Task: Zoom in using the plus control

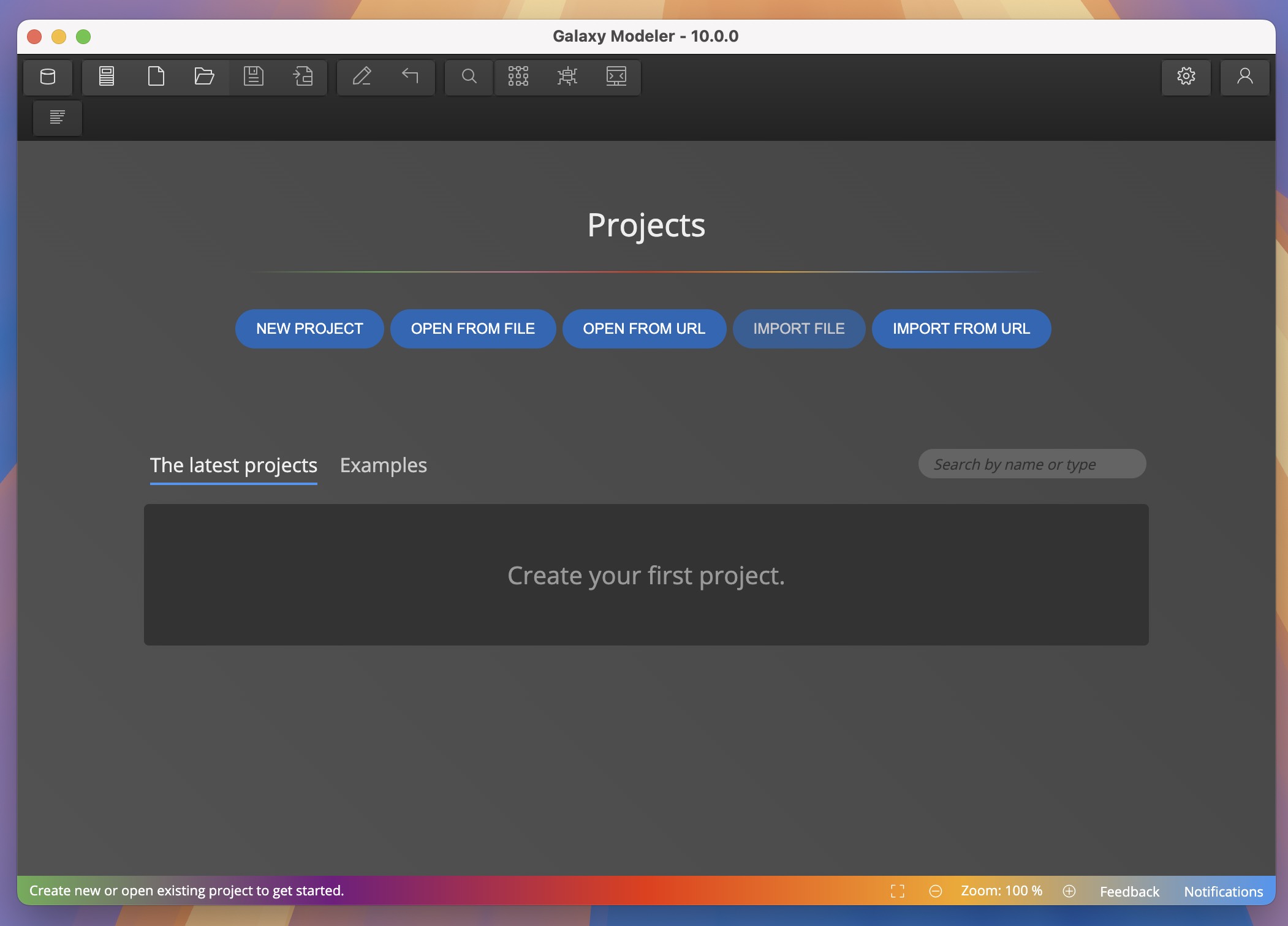Action: (x=1070, y=891)
